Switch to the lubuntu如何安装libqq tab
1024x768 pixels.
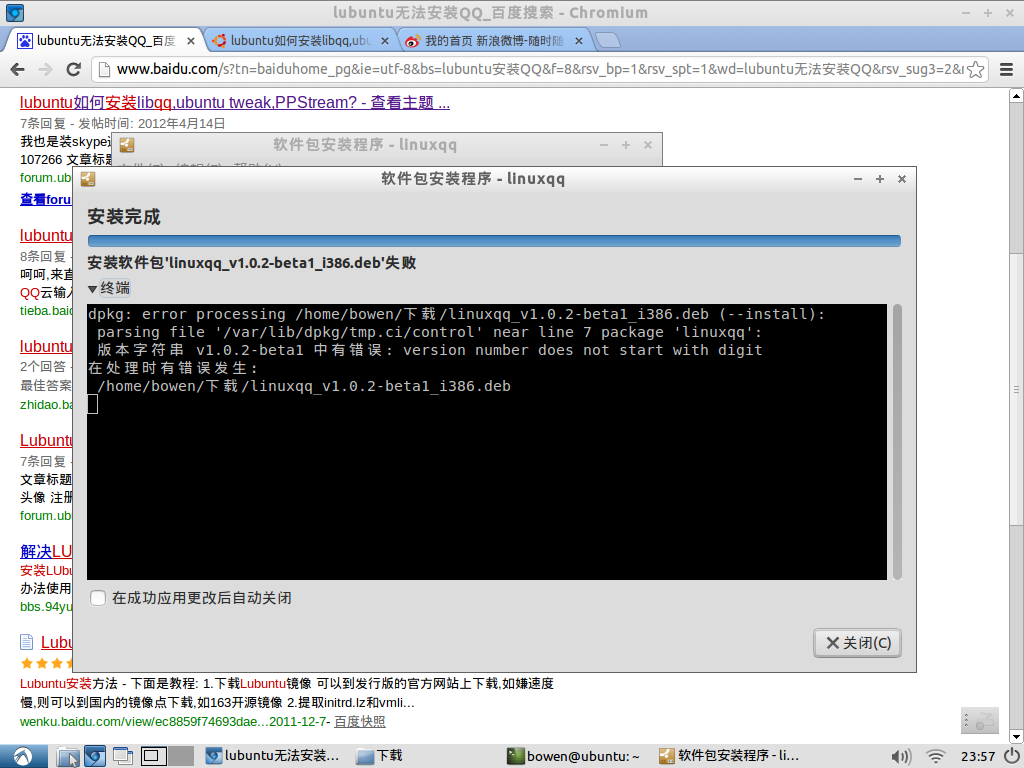tap(299, 40)
